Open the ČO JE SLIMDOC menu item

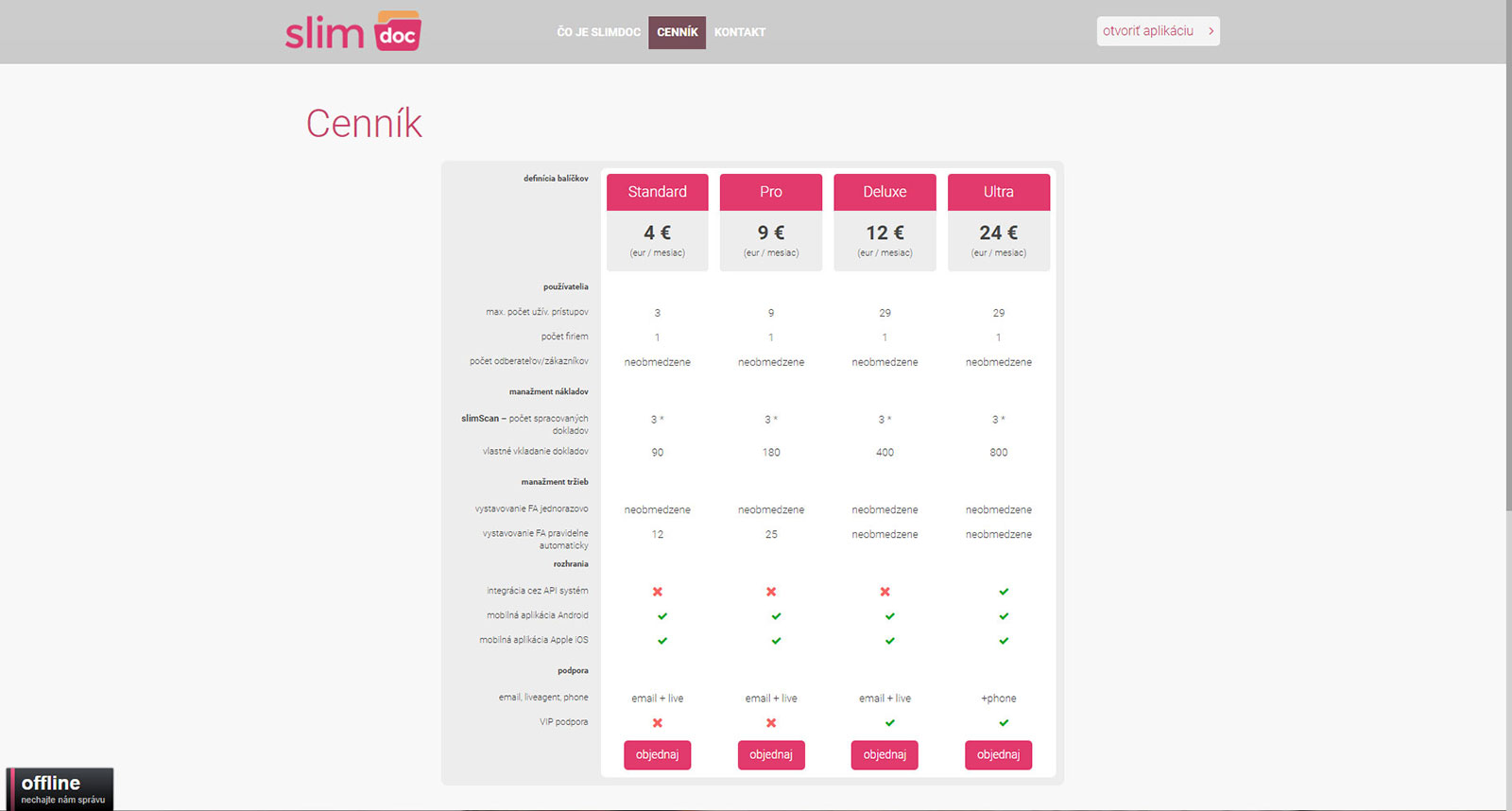click(x=598, y=32)
